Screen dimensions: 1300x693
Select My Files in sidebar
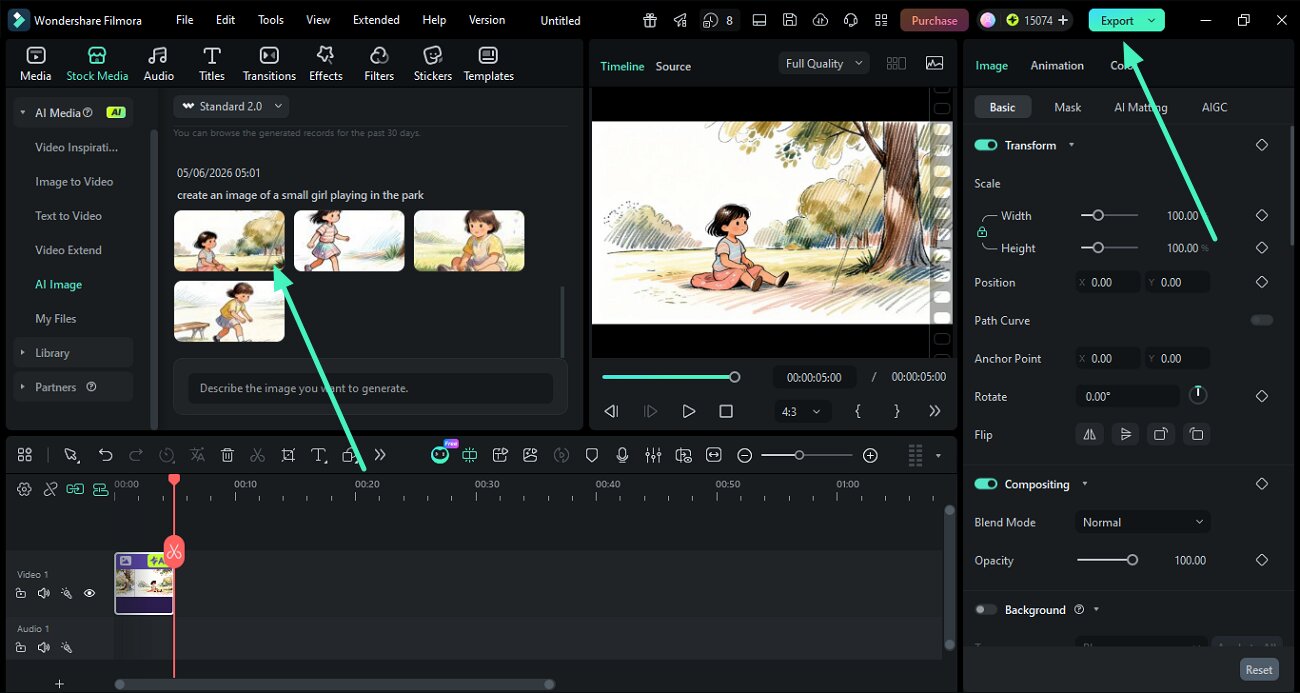(x=56, y=318)
